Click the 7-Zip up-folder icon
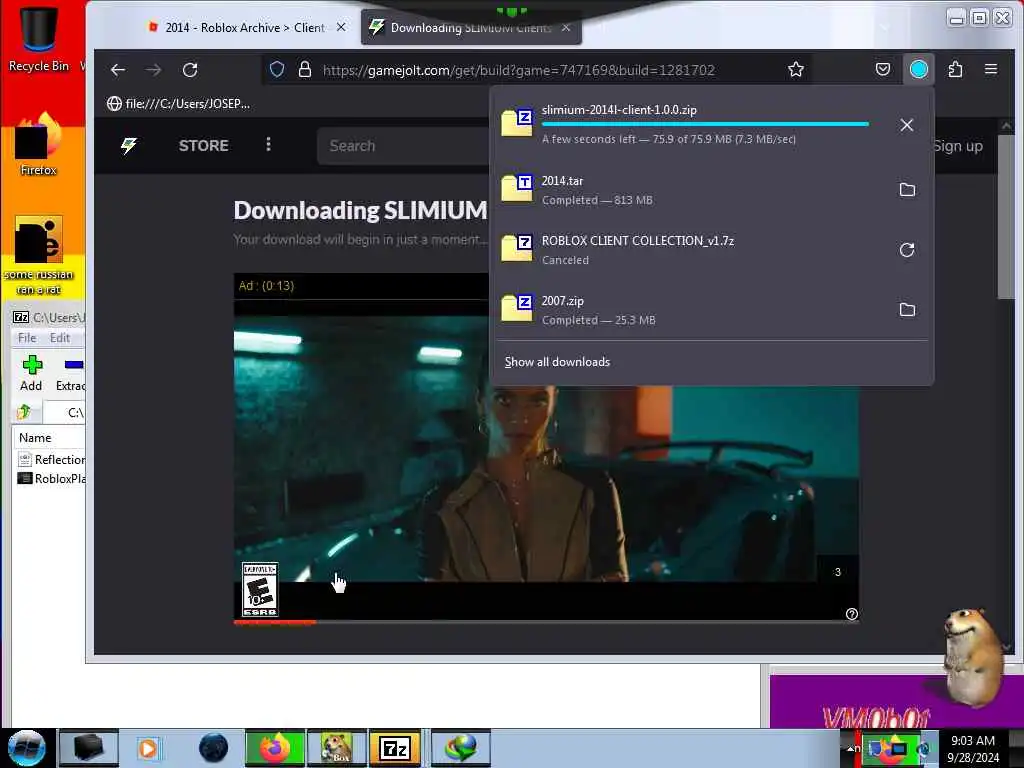The width and height of the screenshot is (1024, 768). [x=25, y=411]
